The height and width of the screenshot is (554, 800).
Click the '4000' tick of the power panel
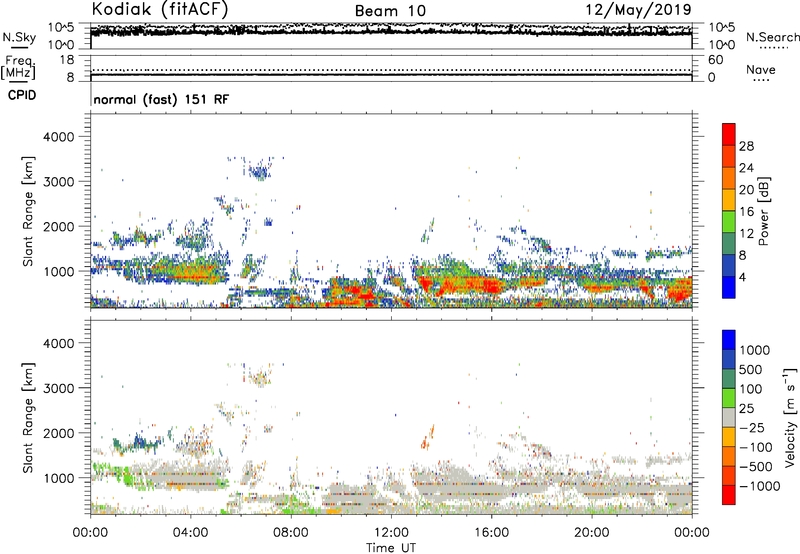tap(59, 137)
